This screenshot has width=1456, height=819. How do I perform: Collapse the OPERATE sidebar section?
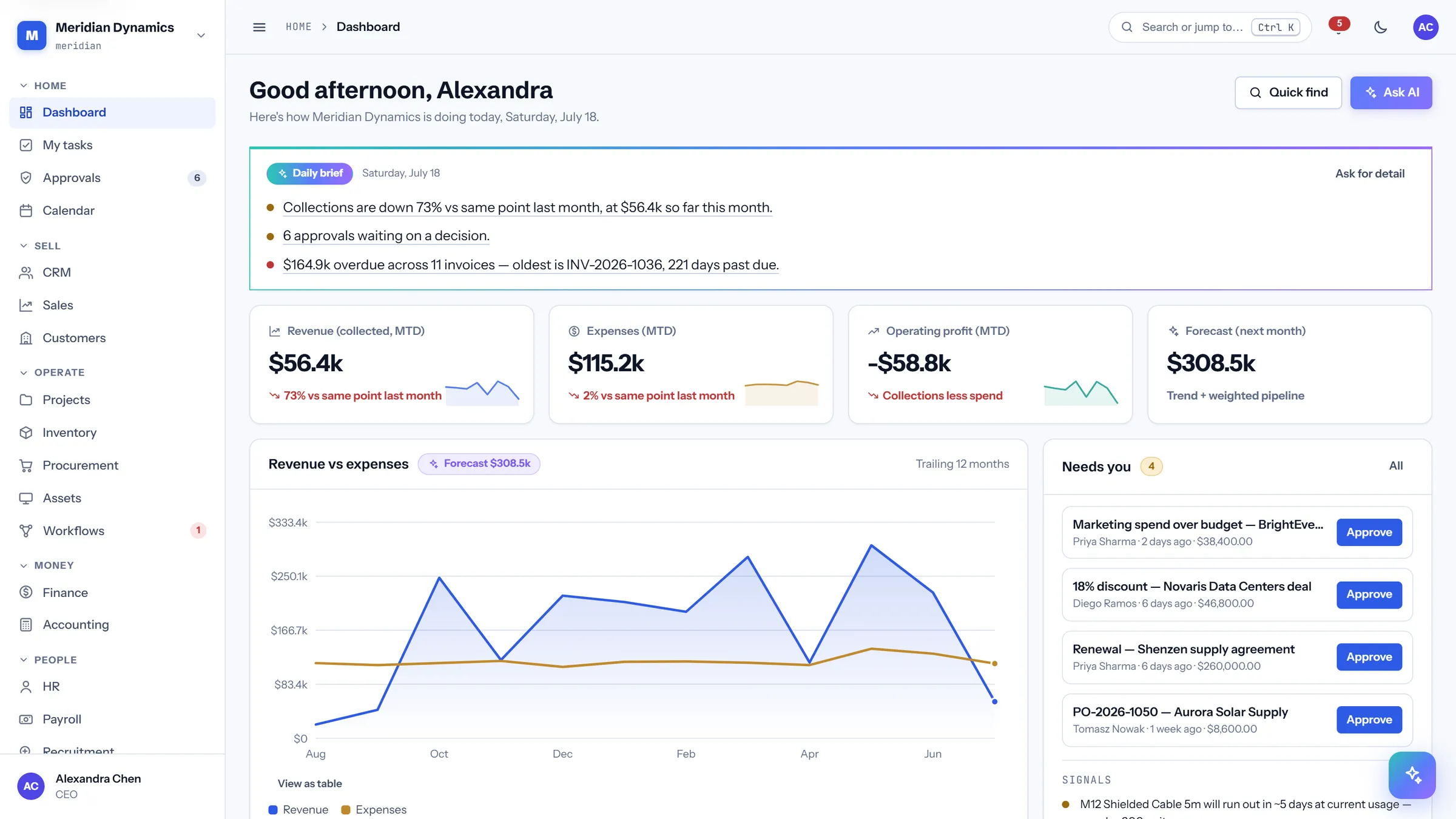pos(52,372)
